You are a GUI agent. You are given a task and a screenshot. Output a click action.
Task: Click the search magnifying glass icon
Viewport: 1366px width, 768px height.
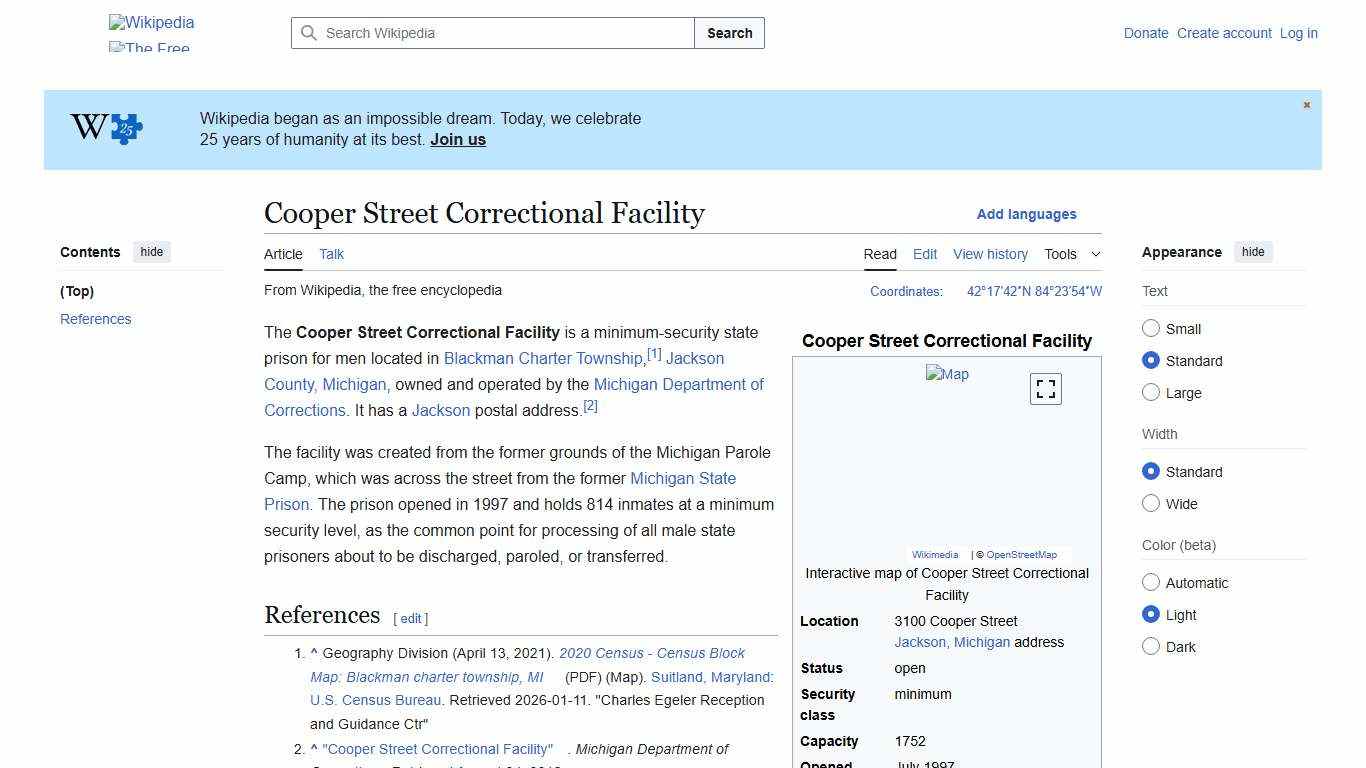click(x=310, y=33)
